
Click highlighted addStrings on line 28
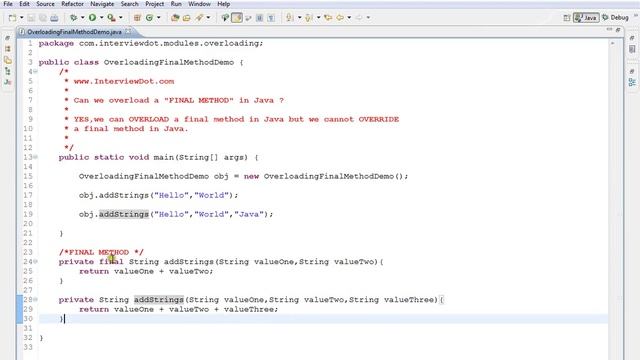[x=159, y=300]
